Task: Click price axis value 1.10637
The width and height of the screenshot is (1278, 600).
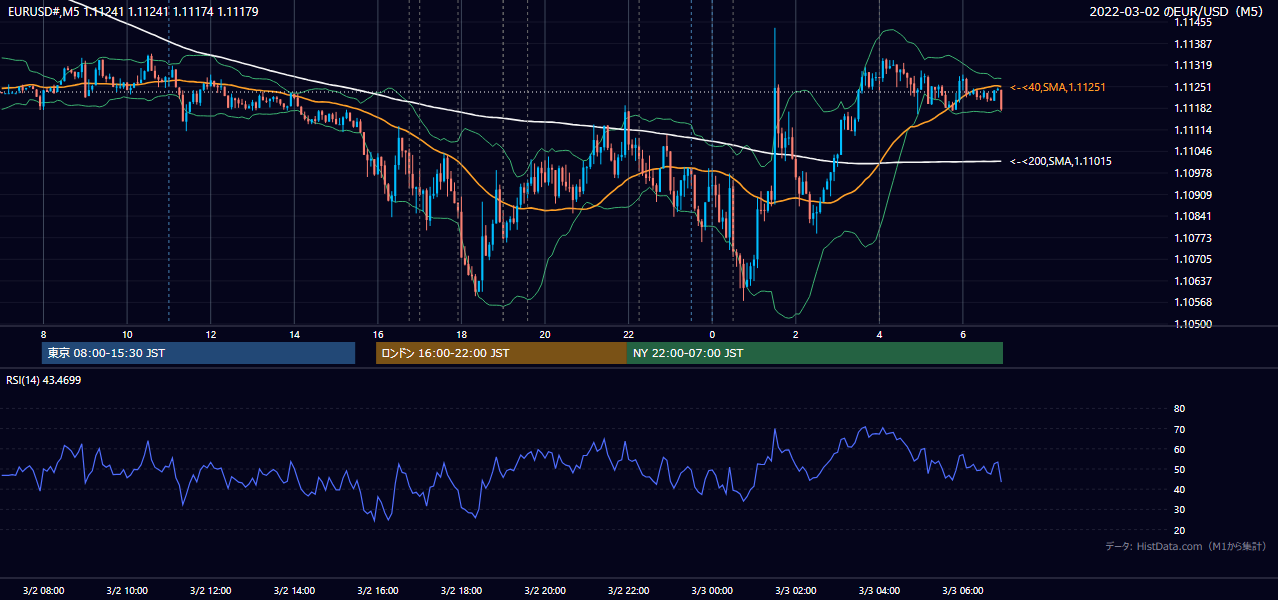Action: 1193,281
